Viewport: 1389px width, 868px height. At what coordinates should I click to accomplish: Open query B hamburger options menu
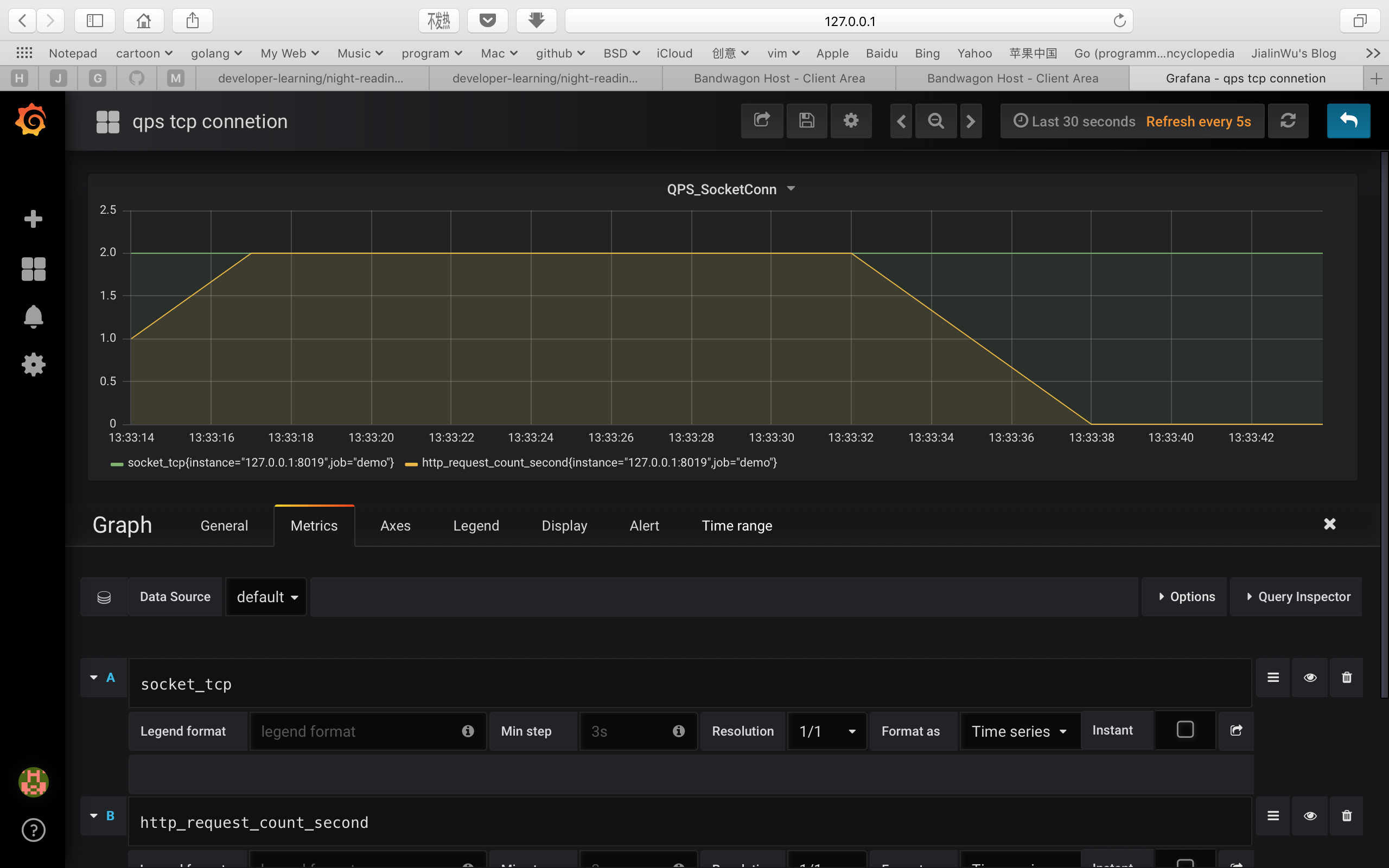click(1273, 816)
